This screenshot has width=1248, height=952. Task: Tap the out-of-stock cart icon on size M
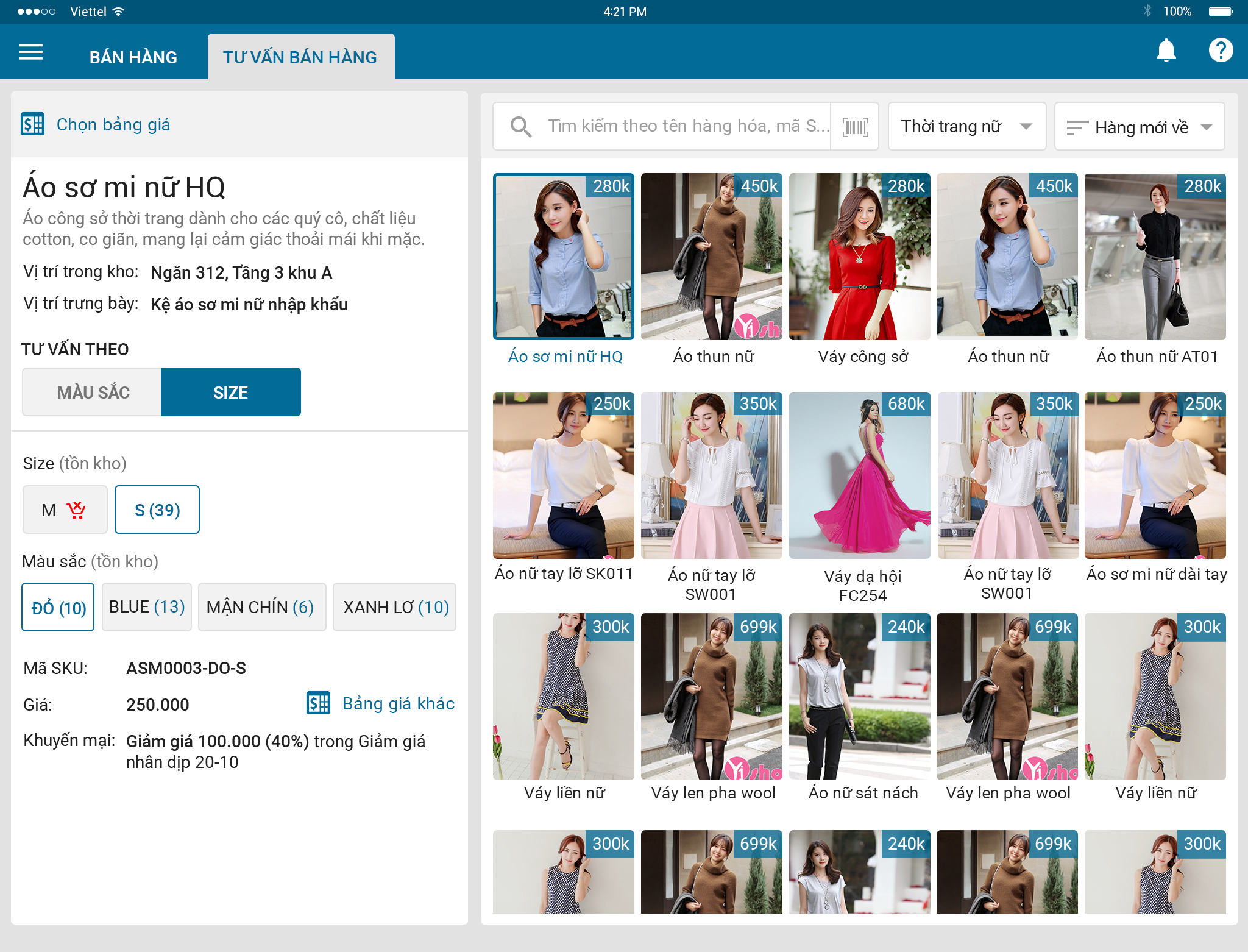(76, 510)
